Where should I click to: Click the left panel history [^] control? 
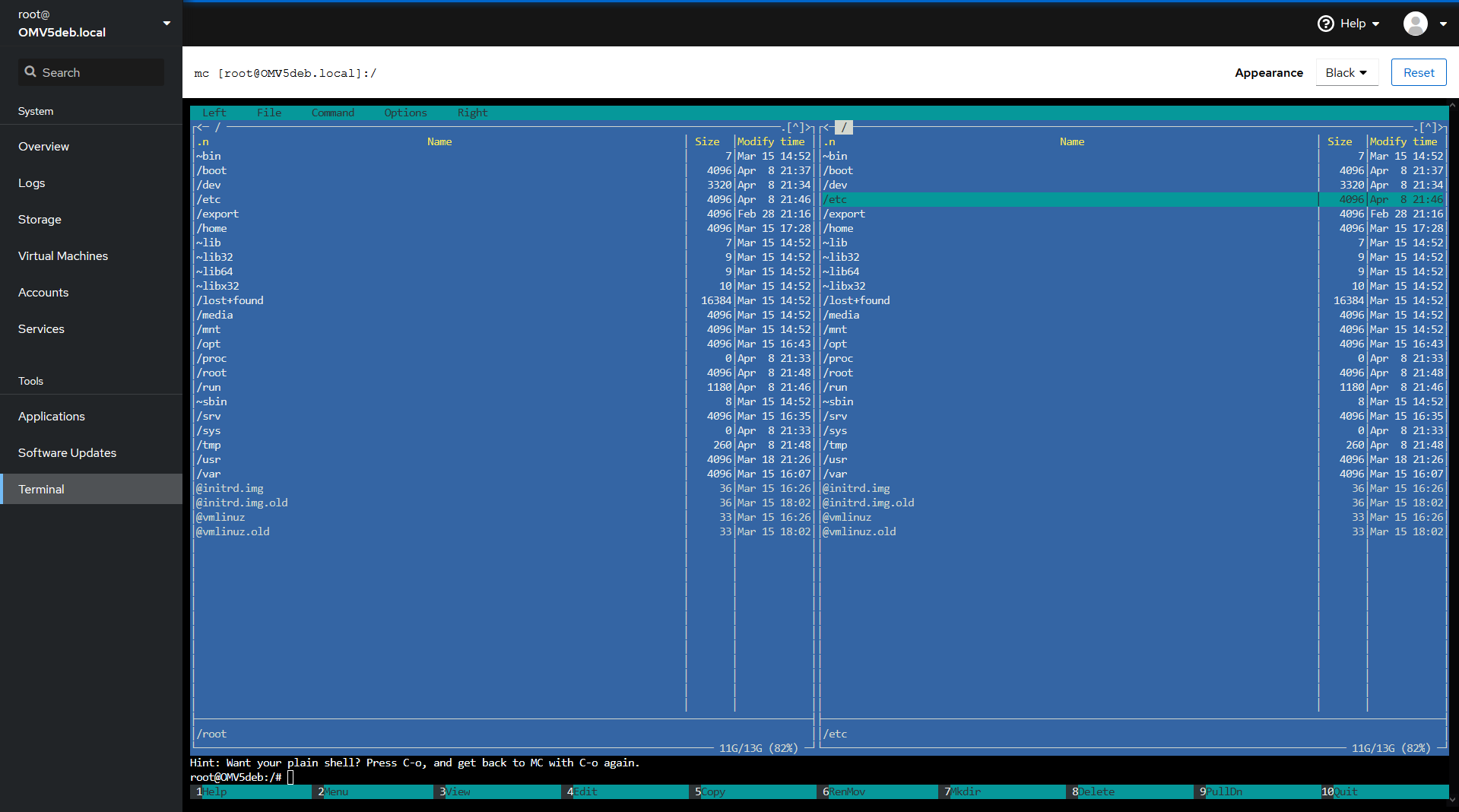click(x=795, y=127)
